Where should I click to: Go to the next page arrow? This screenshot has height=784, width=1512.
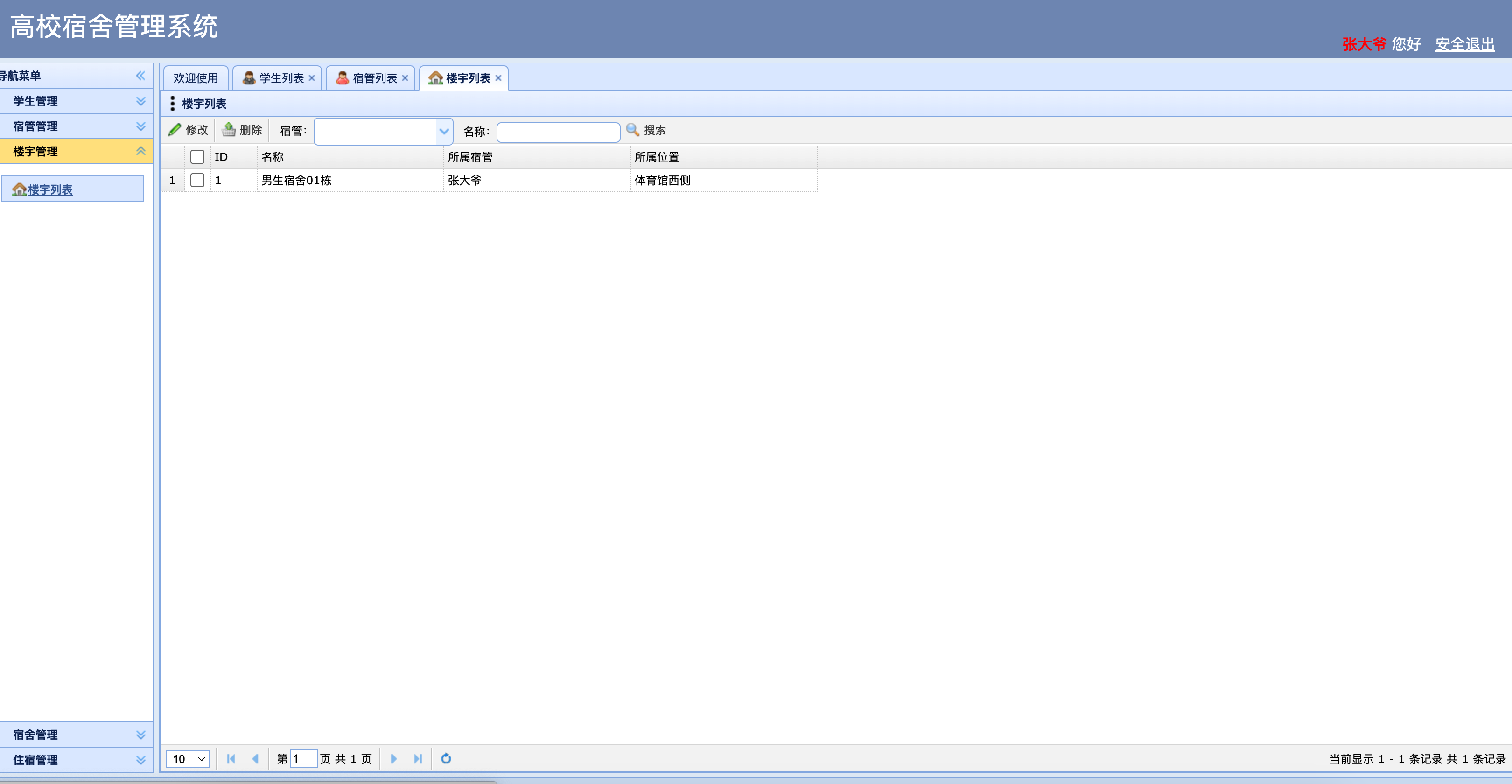tap(393, 758)
